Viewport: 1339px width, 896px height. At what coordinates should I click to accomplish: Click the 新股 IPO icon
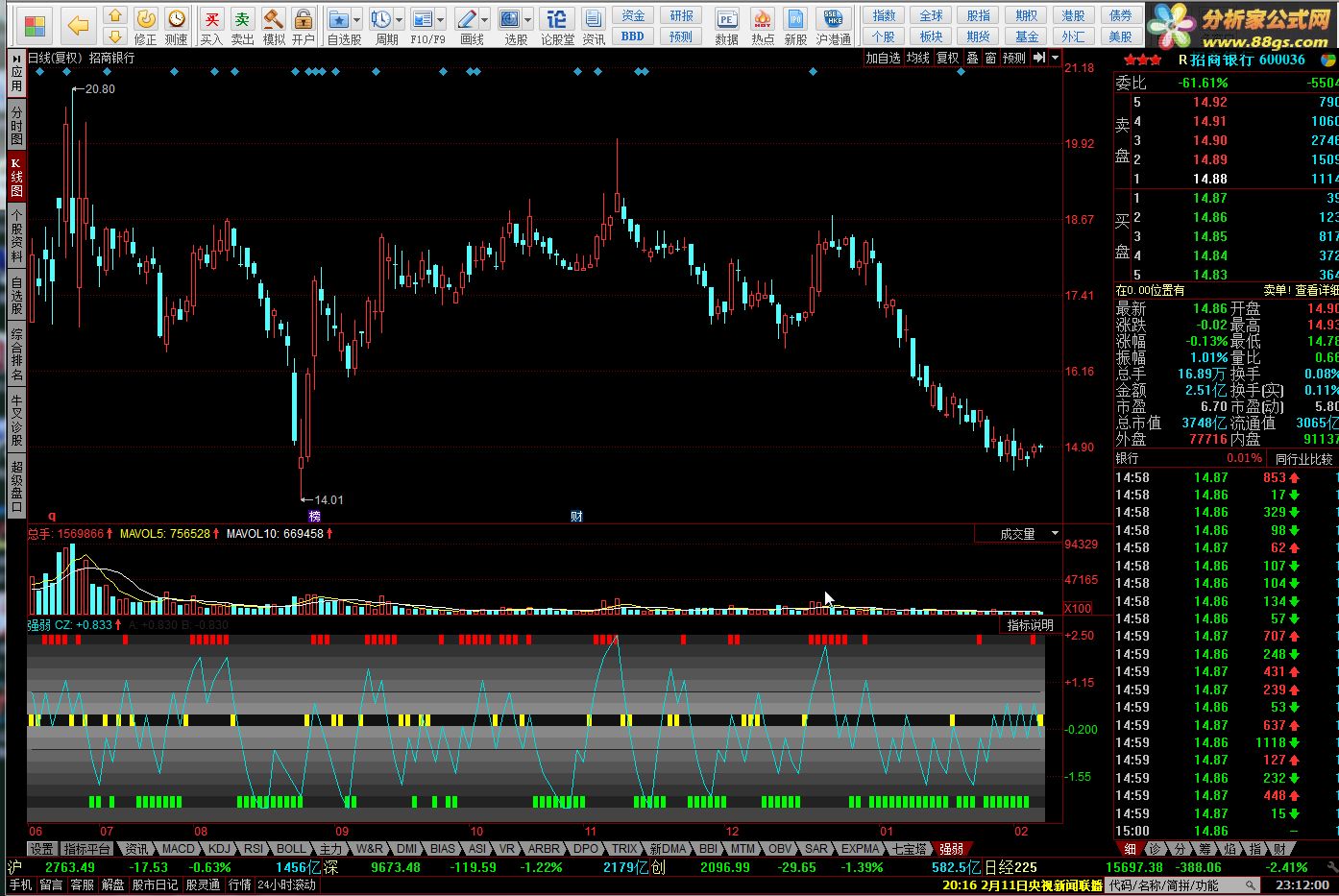click(795, 26)
